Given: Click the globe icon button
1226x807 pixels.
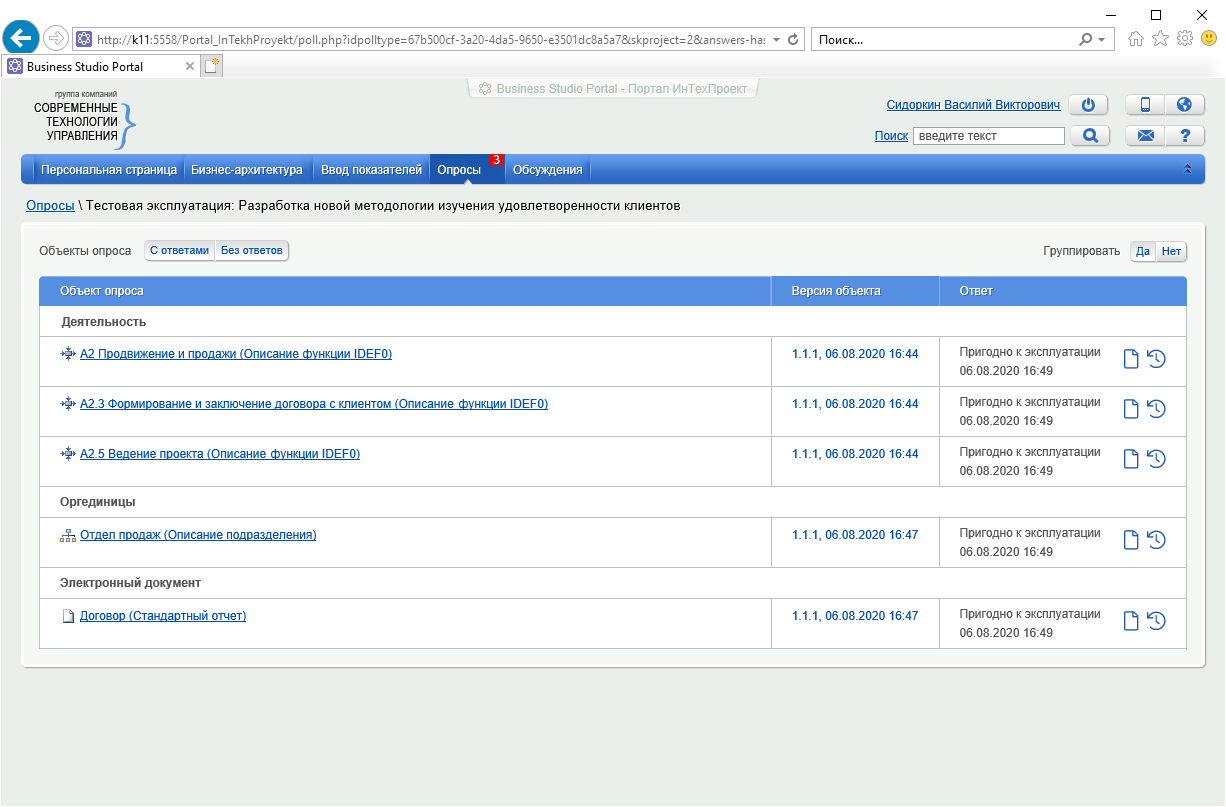Looking at the screenshot, I should click(x=1185, y=105).
